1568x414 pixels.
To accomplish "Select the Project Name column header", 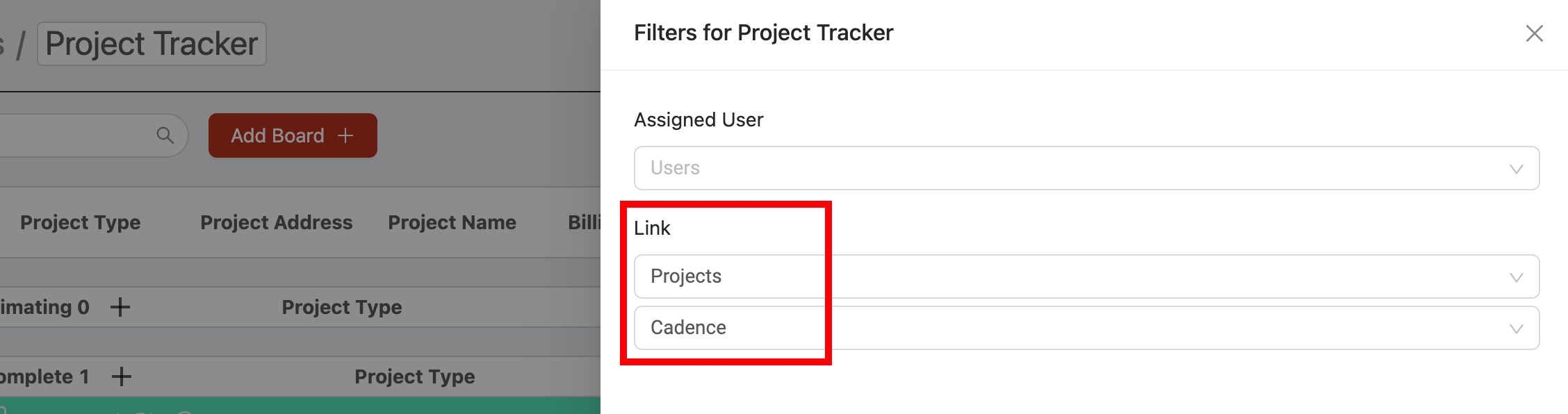I will pyautogui.click(x=452, y=222).
